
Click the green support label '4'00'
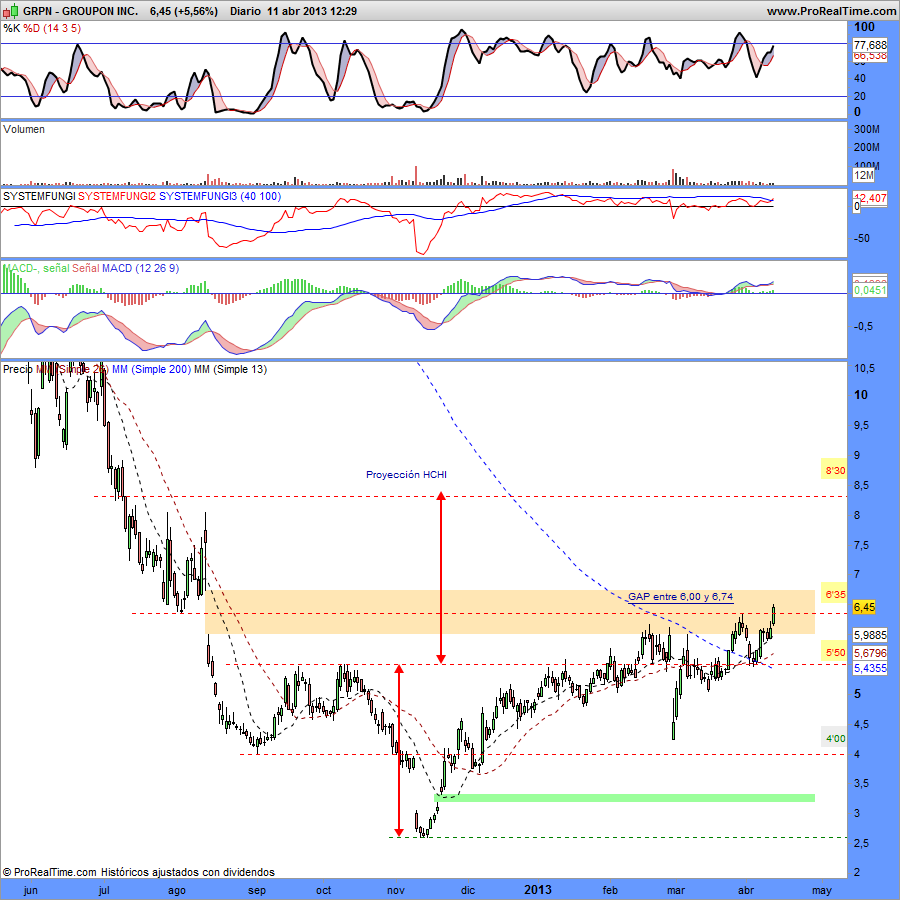coord(835,738)
